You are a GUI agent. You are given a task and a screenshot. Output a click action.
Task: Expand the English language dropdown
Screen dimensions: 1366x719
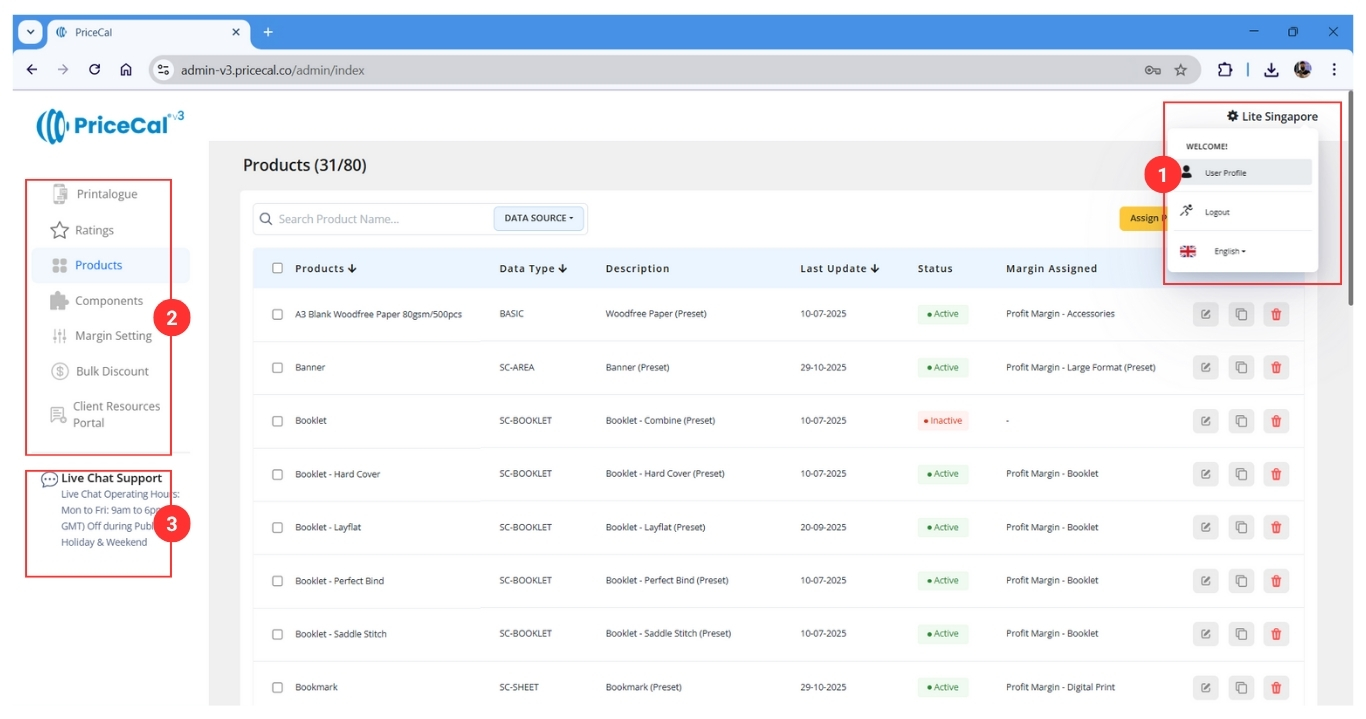[1229, 252]
